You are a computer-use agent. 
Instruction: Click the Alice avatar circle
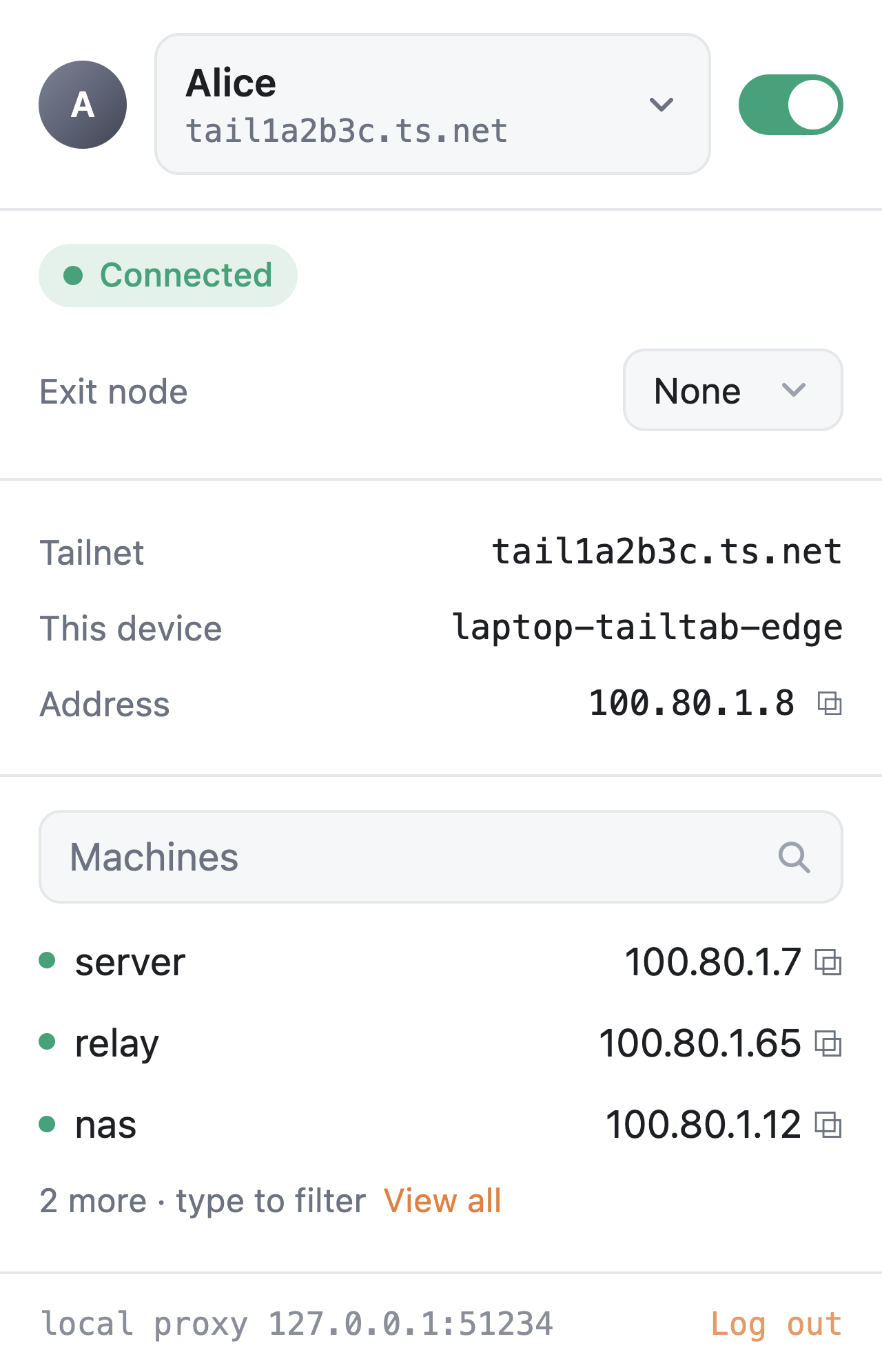(83, 105)
